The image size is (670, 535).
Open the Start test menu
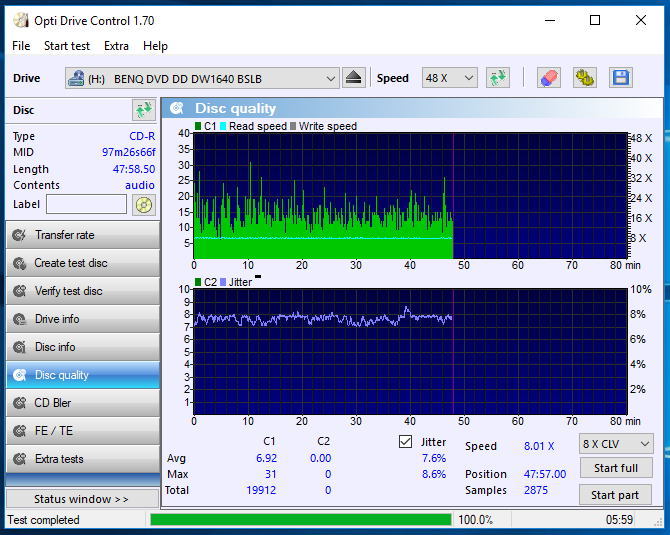point(67,46)
